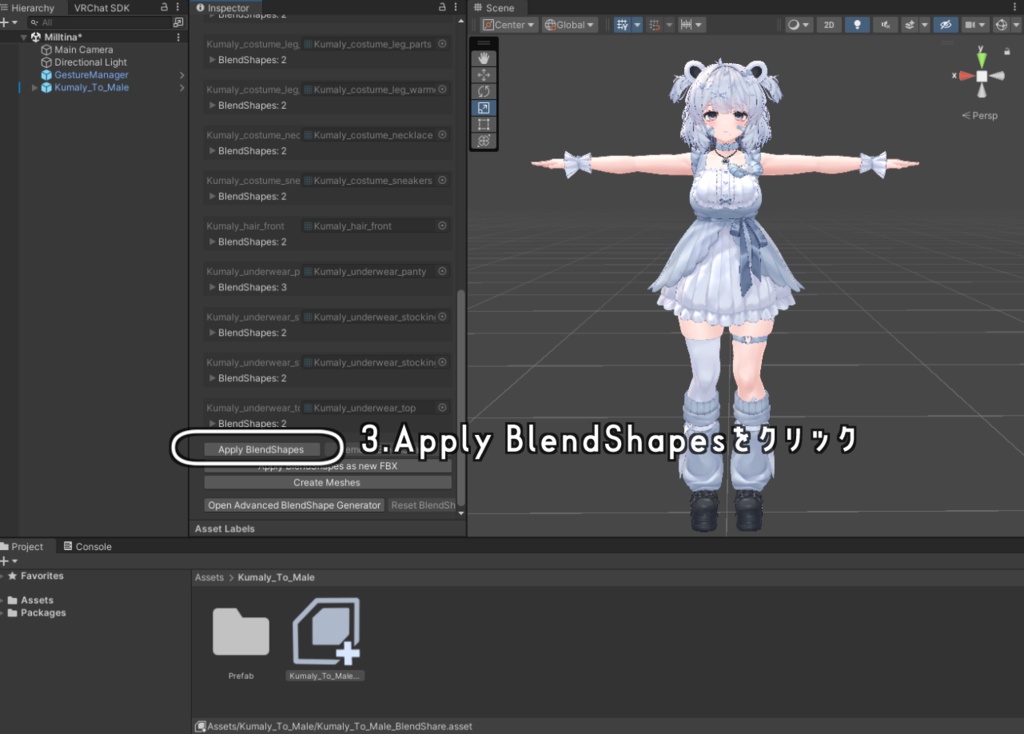
Task: Select the Hand view tool
Action: point(483,58)
